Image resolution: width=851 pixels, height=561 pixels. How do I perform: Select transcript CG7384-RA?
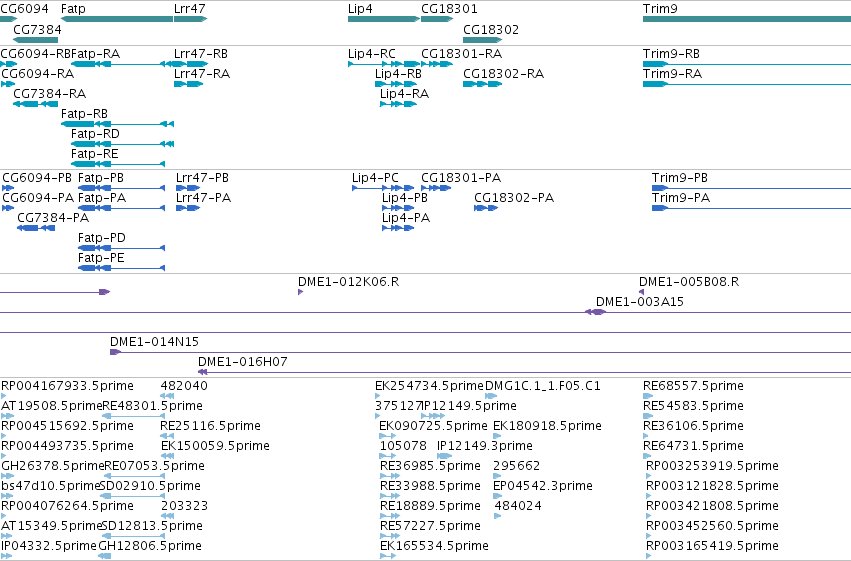pos(49,94)
